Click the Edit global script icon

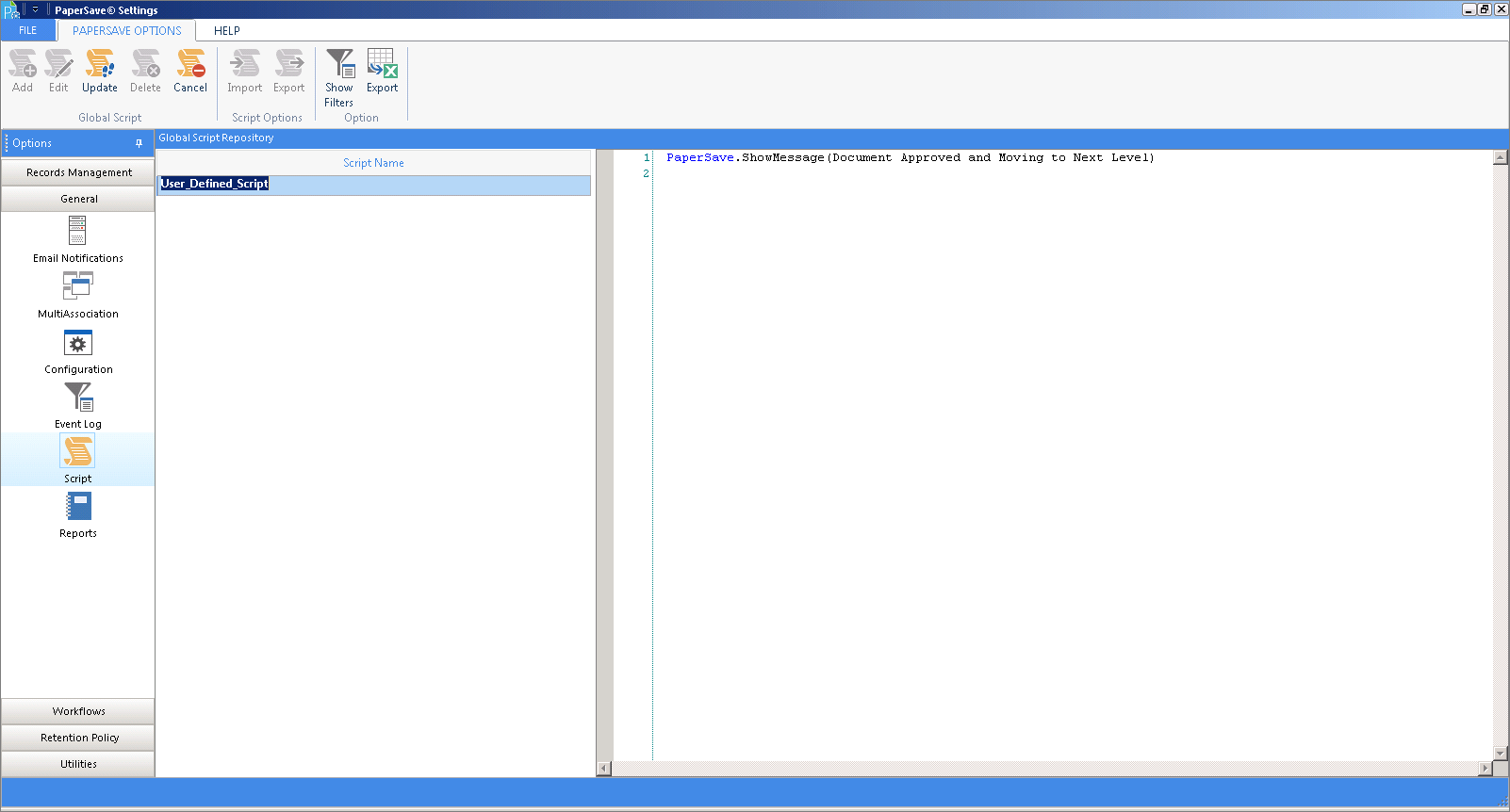click(x=58, y=72)
